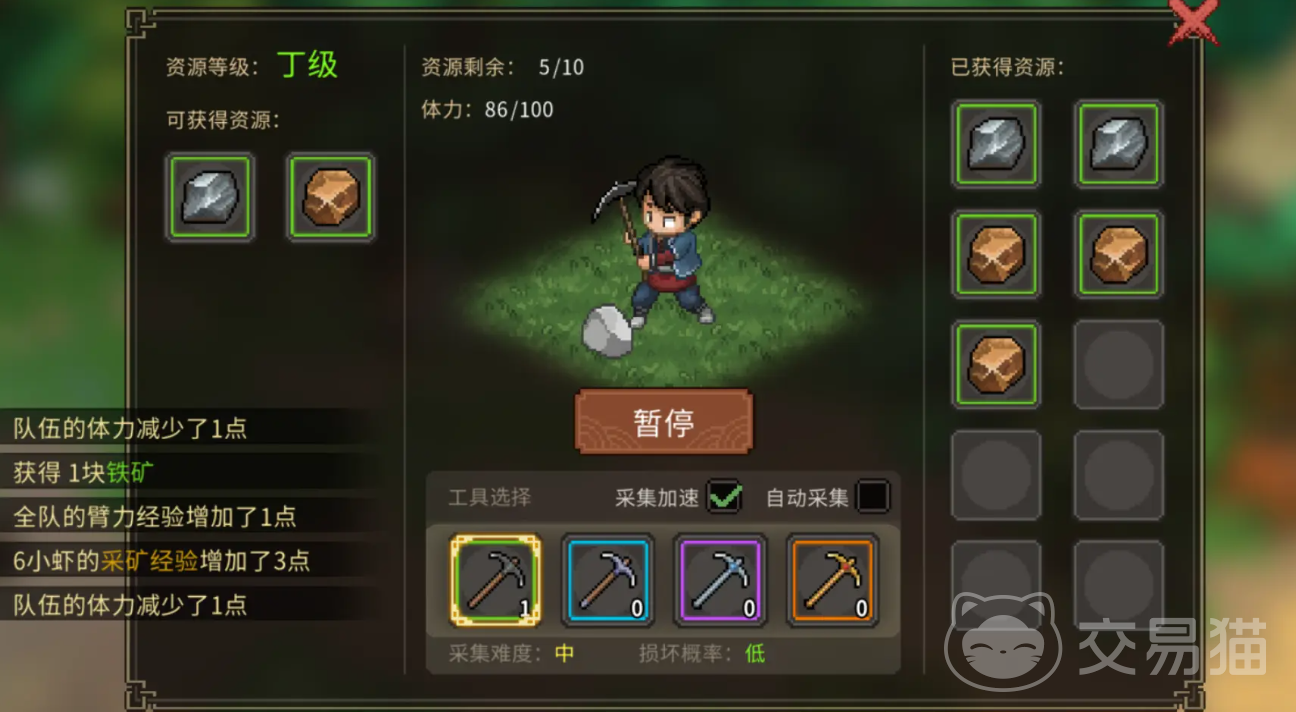The height and width of the screenshot is (712, 1296).
Task: Disable the 采集加速 checkbox
Action: 724,496
